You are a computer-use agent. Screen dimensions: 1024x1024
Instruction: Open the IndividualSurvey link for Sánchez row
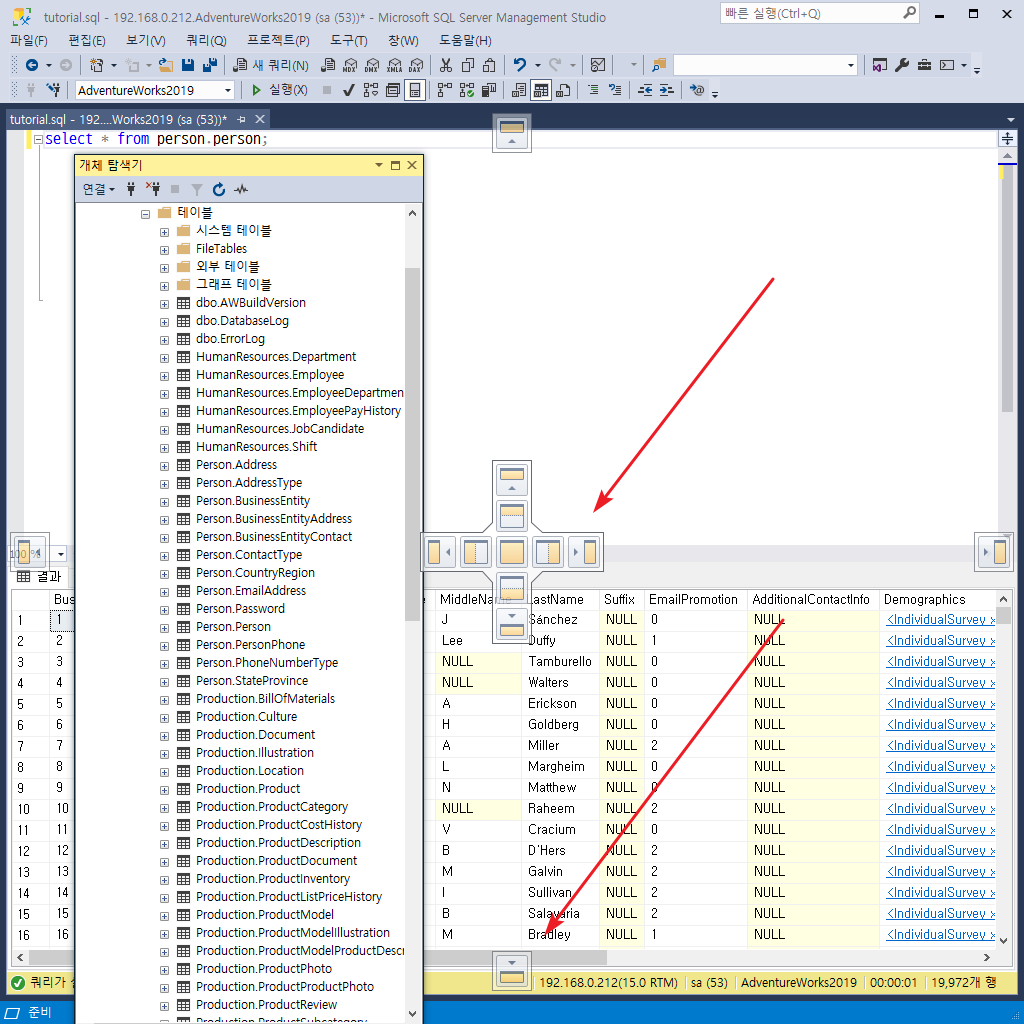pyautogui.click(x=940, y=620)
